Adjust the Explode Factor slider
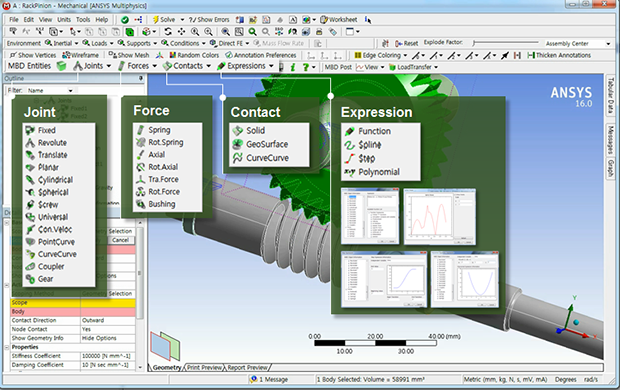 click(x=506, y=42)
